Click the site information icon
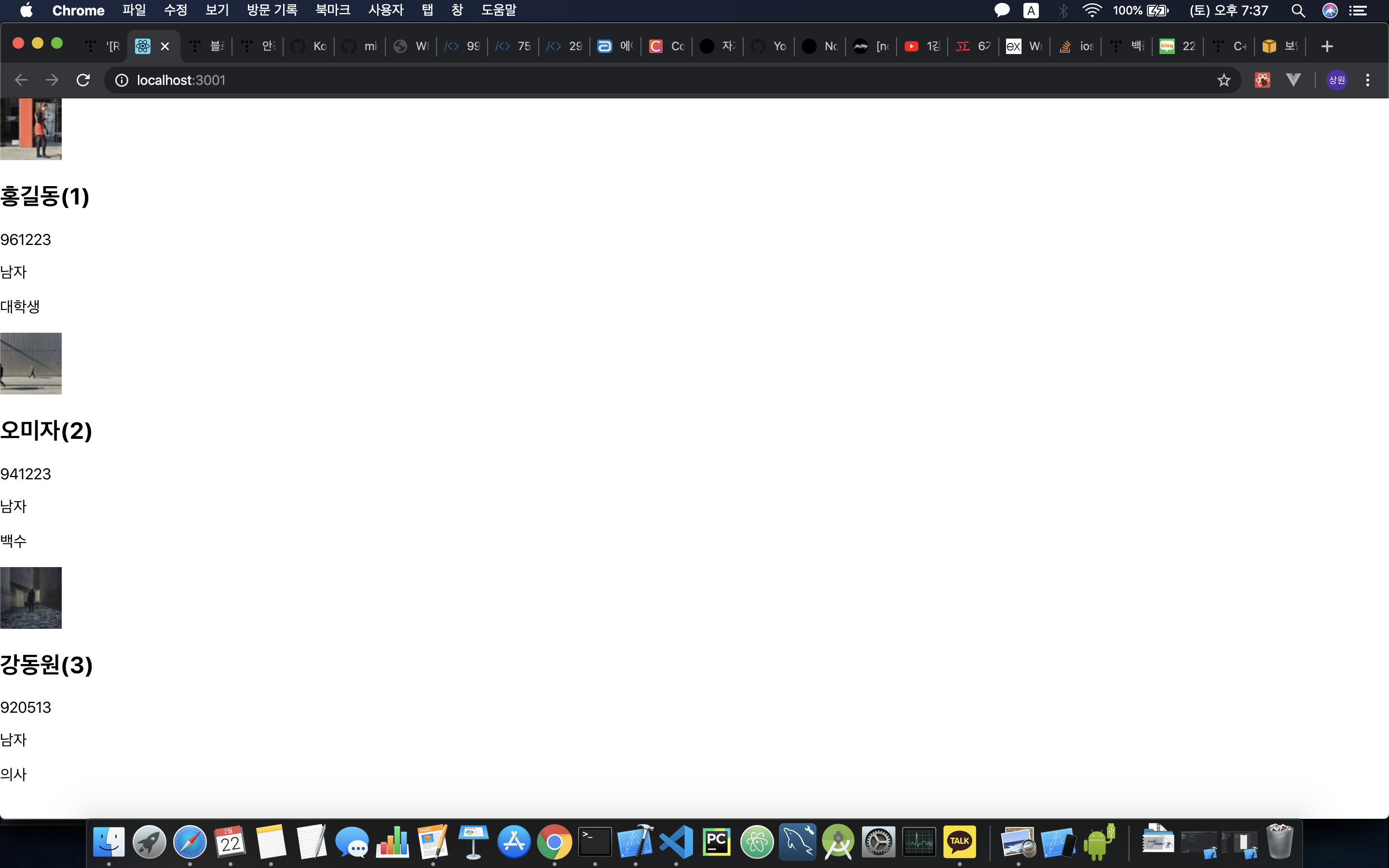 point(122,80)
